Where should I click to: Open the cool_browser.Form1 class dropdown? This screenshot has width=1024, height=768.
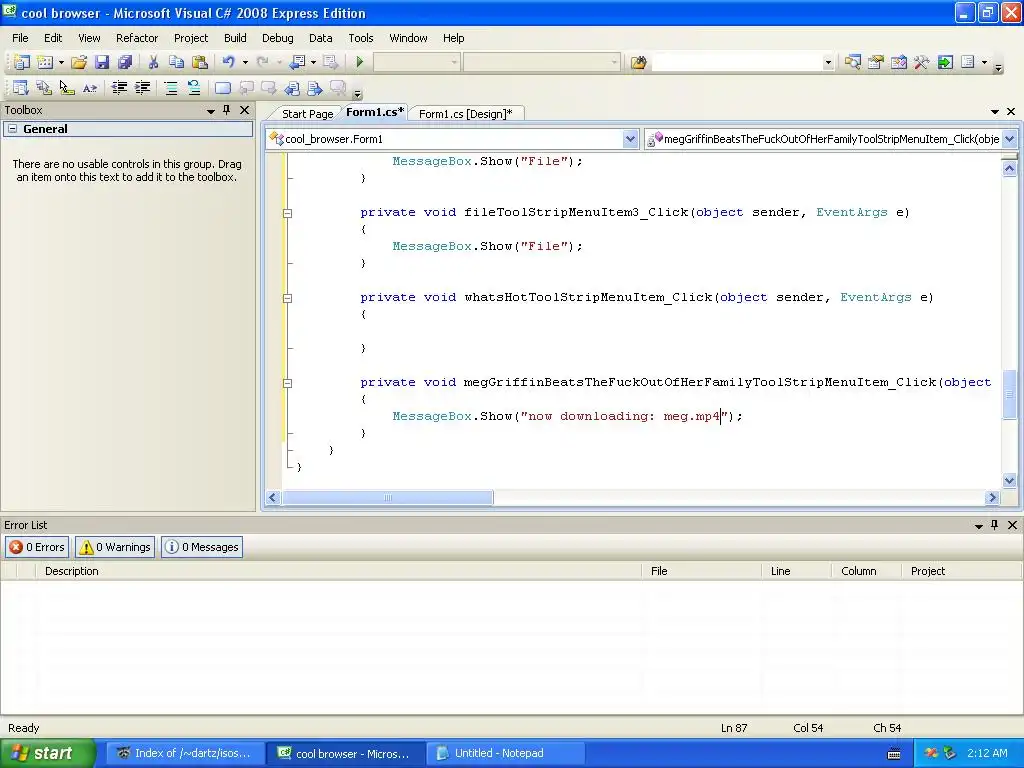pyautogui.click(x=630, y=138)
